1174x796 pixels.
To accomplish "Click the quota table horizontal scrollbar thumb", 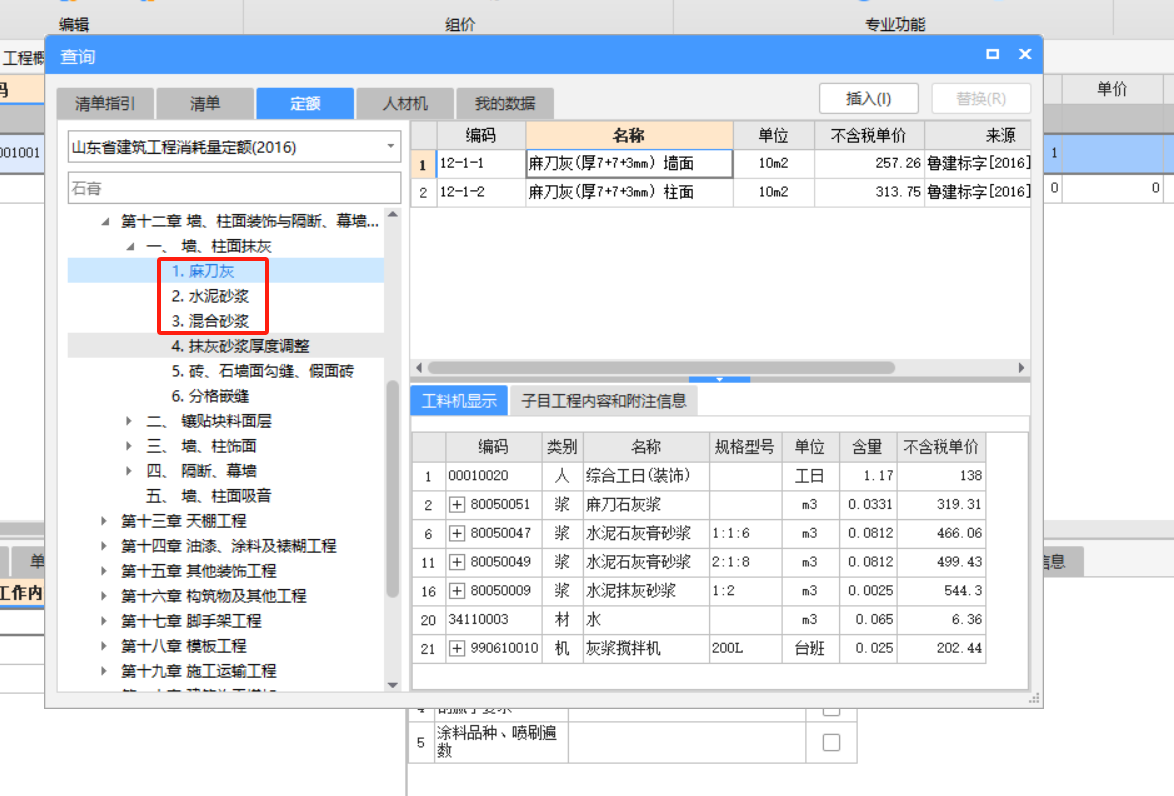I will [x=661, y=368].
